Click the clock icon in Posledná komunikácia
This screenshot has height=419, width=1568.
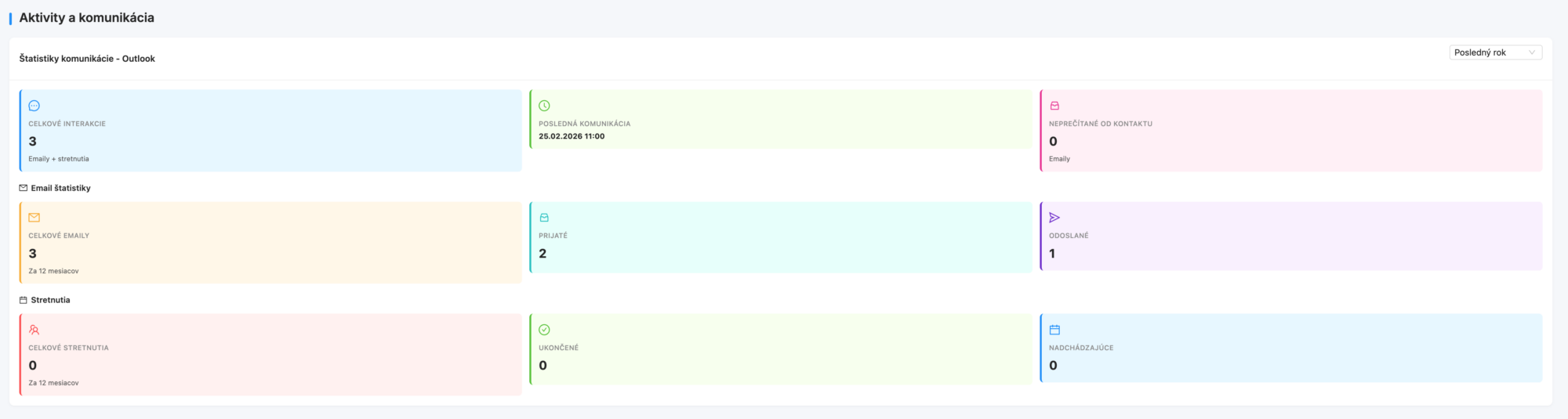click(x=544, y=106)
